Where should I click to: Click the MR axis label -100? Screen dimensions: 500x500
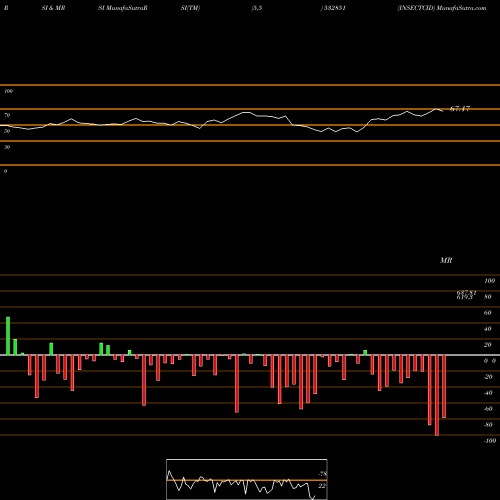(x=490, y=441)
